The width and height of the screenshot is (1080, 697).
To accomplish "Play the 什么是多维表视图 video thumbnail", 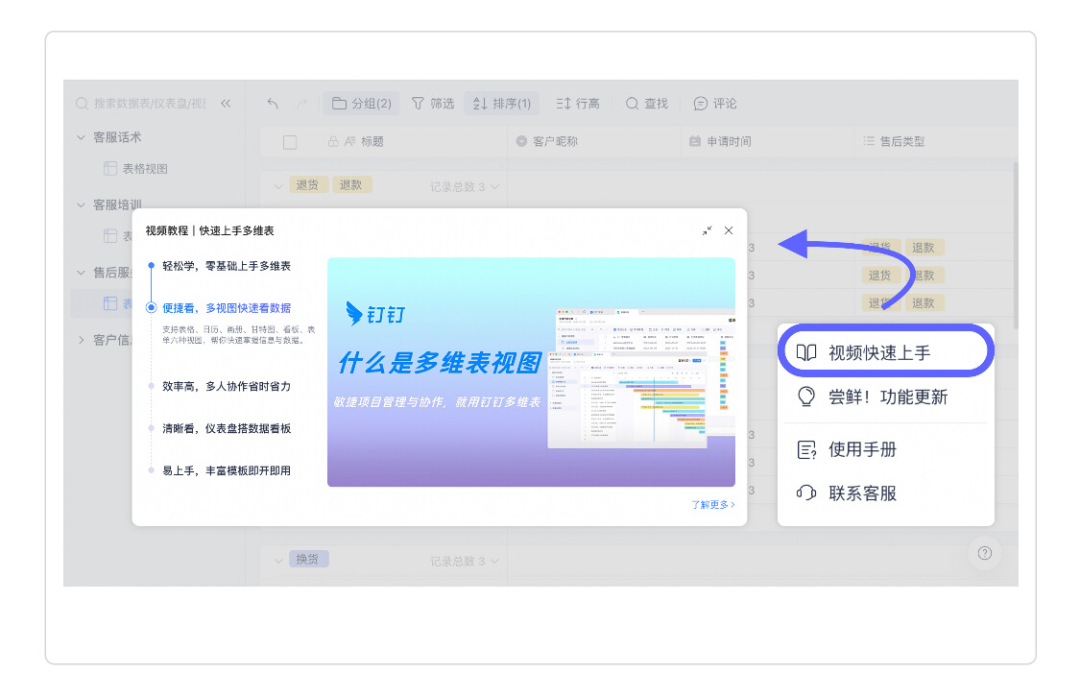I will pos(530,372).
